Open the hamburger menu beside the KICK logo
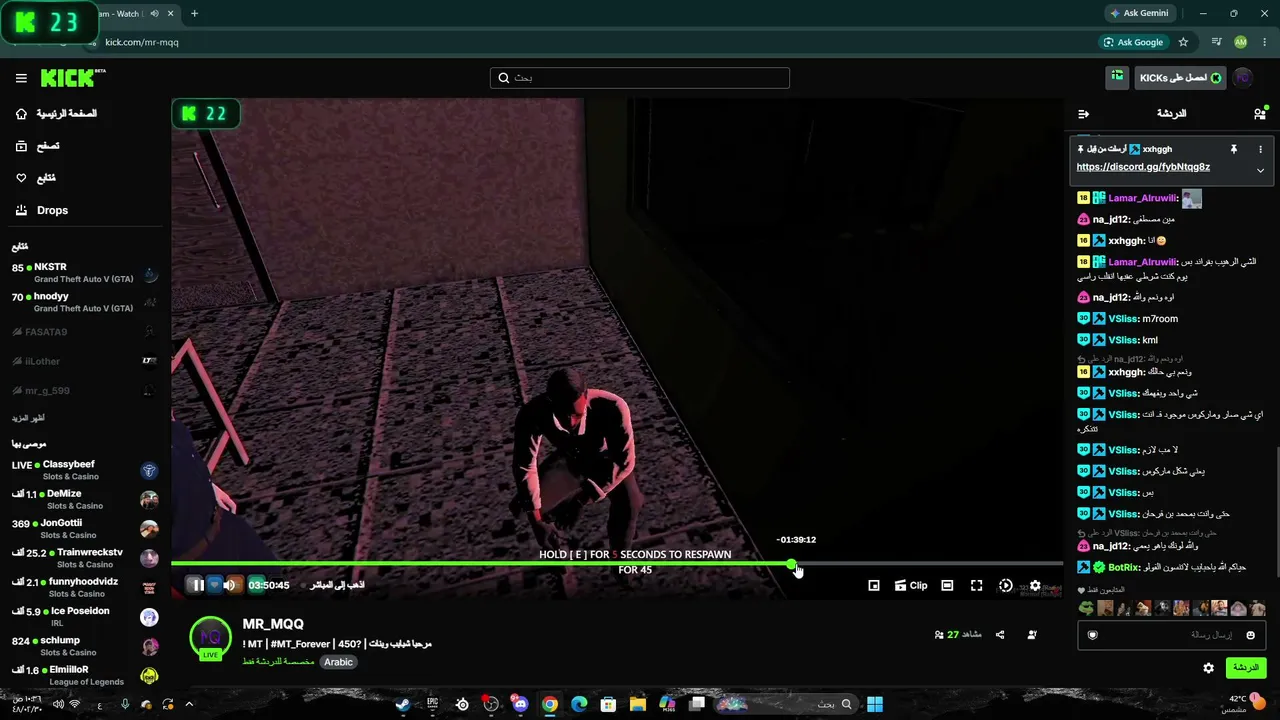This screenshot has width=1280, height=720. (21, 78)
